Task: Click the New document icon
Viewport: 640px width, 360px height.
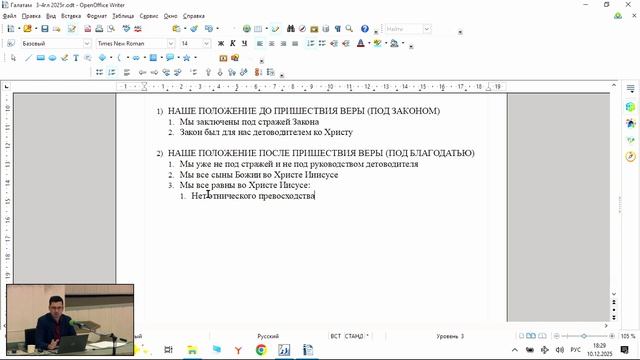Action: pyautogui.click(x=11, y=29)
